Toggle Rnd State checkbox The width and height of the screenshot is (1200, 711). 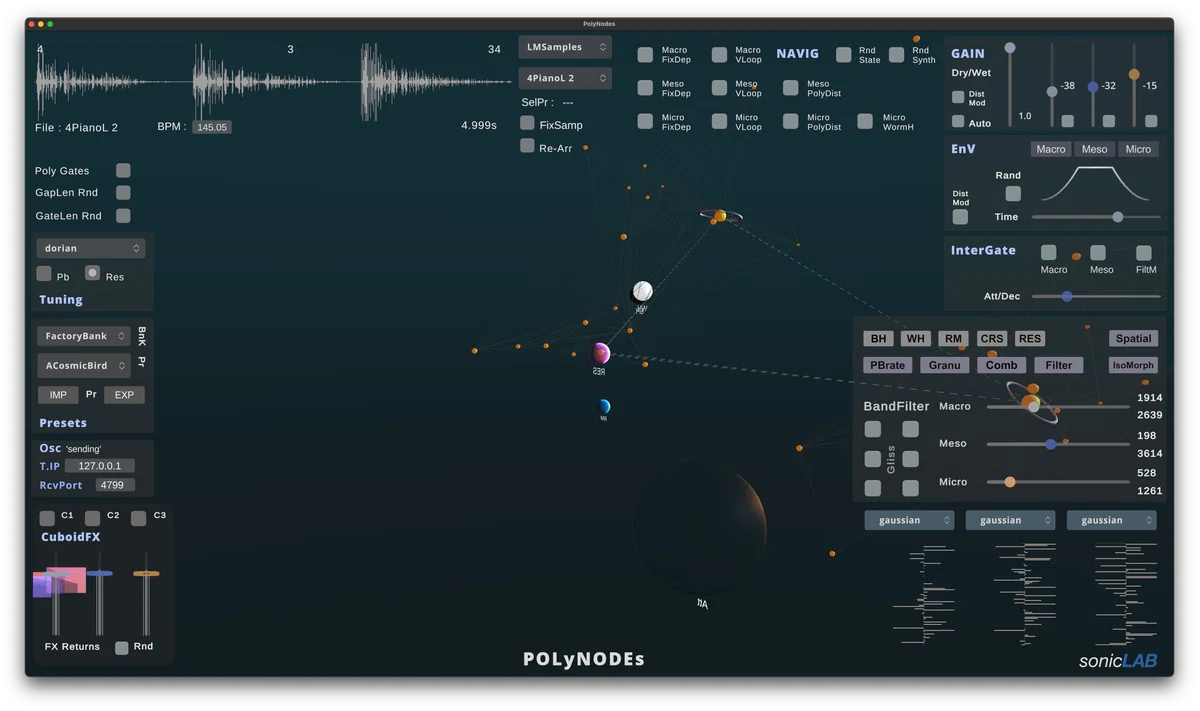pyautogui.click(x=844, y=55)
